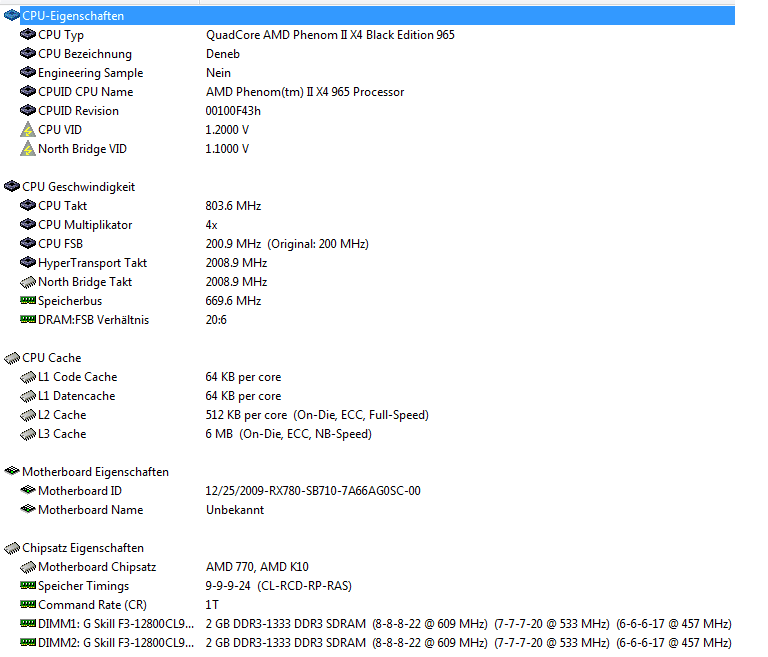The height and width of the screenshot is (657, 768).
Task: Select the DIMM2: G Skill F3-12800CL9 label
Action: click(116, 643)
